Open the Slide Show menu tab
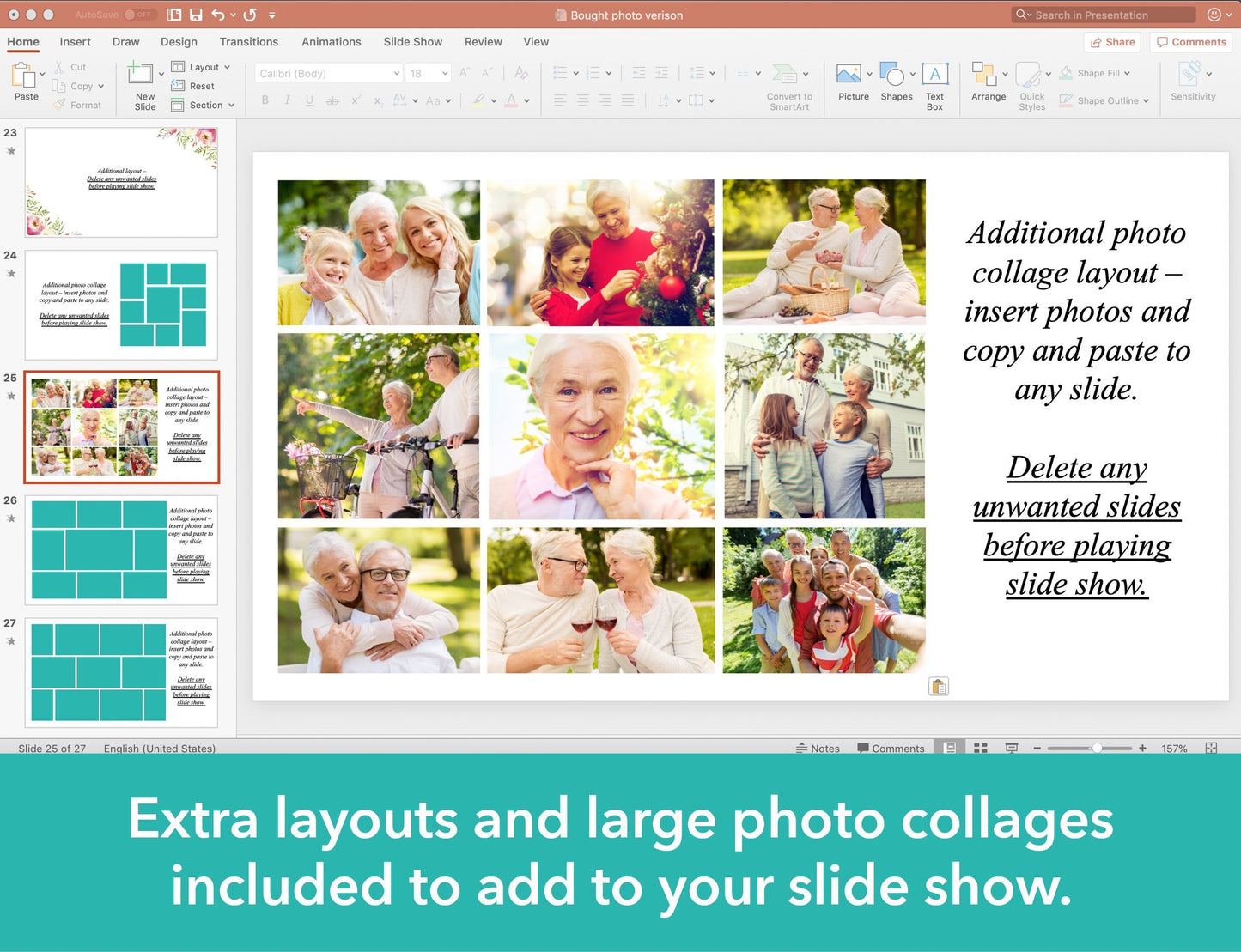Image resolution: width=1241 pixels, height=952 pixels. (412, 41)
